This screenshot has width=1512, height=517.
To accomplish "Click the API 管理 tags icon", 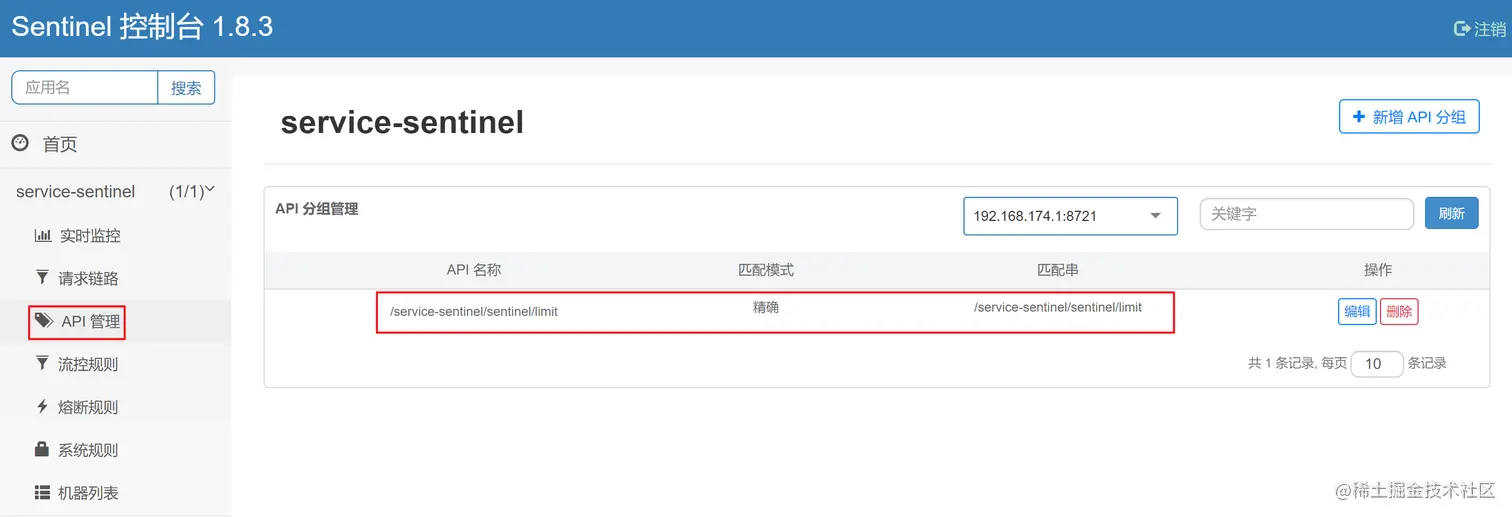I will (44, 320).
